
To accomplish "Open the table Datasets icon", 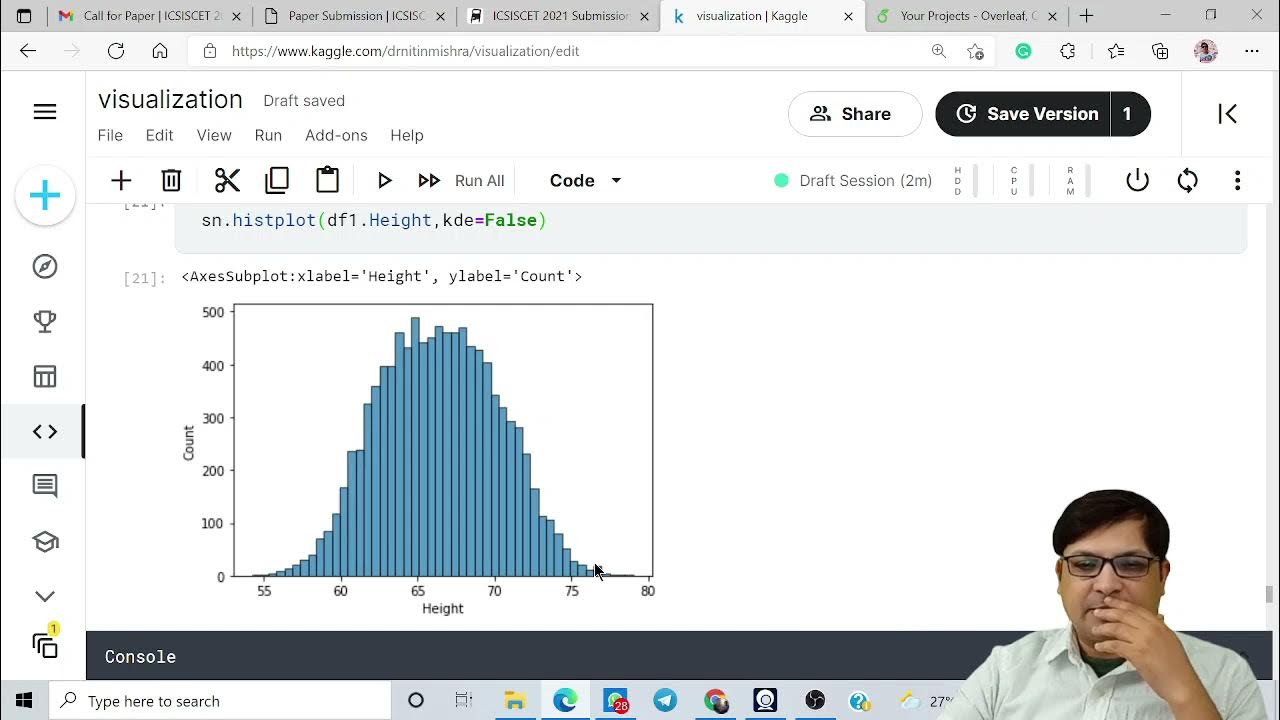I will click(45, 376).
